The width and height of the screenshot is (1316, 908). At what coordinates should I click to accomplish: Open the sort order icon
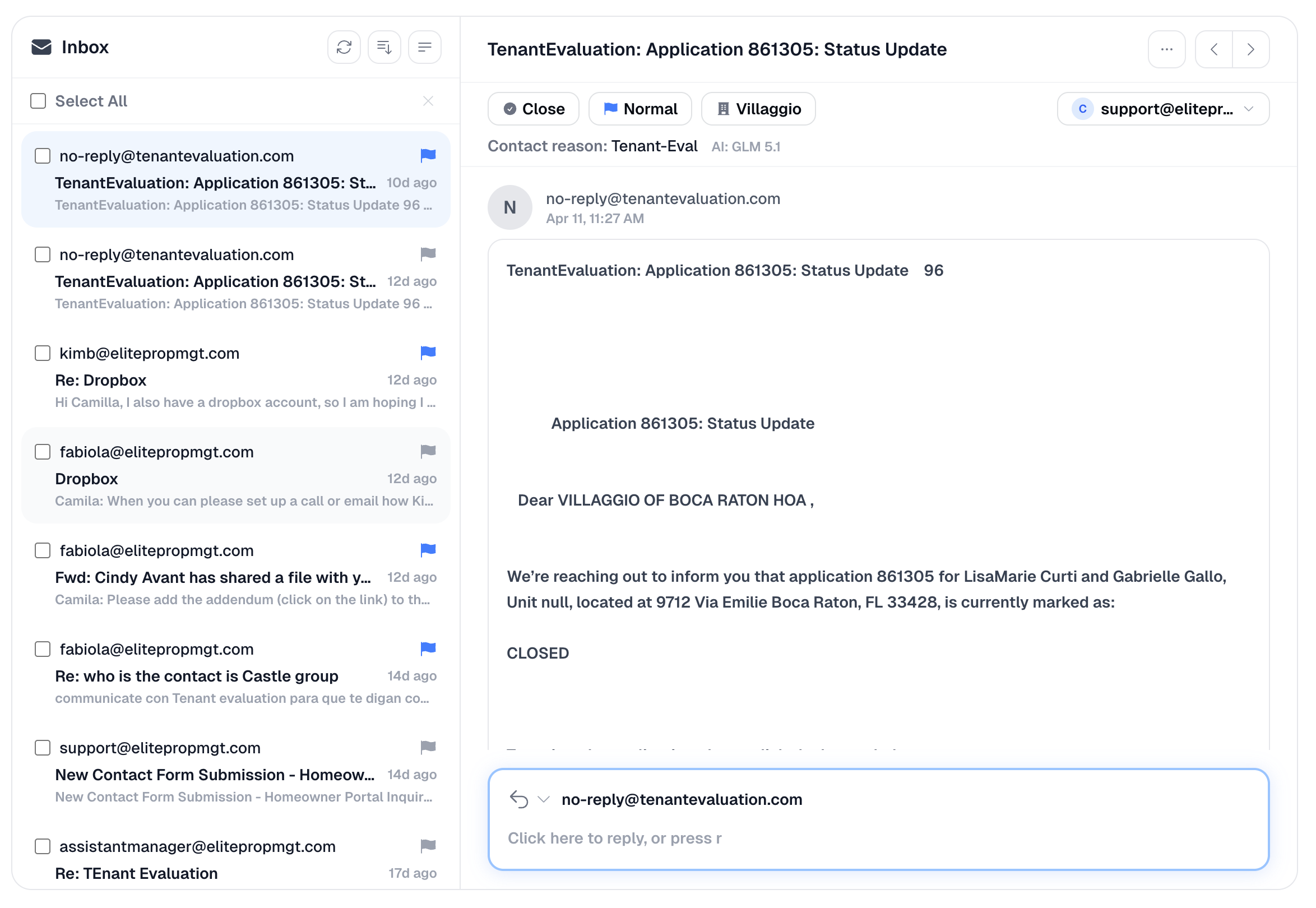click(x=384, y=47)
